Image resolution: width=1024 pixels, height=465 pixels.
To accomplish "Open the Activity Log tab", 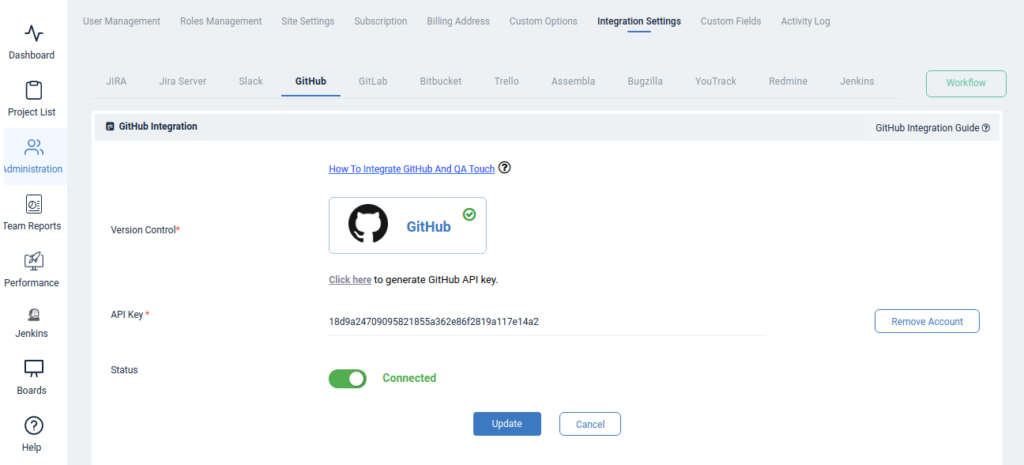I will coord(805,21).
